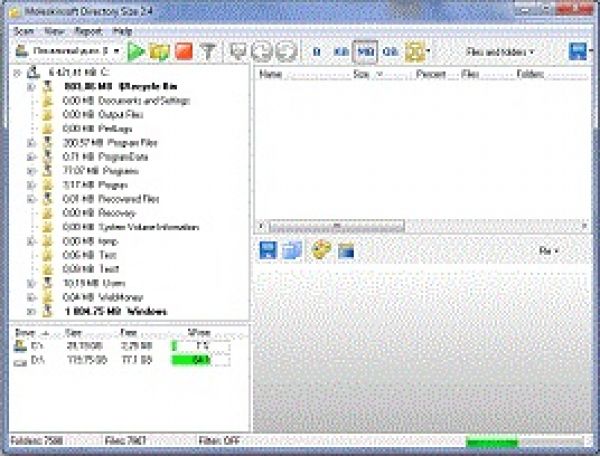Show sizes in gigabytes with the GB button
This screenshot has width=600, height=456.
coord(390,52)
